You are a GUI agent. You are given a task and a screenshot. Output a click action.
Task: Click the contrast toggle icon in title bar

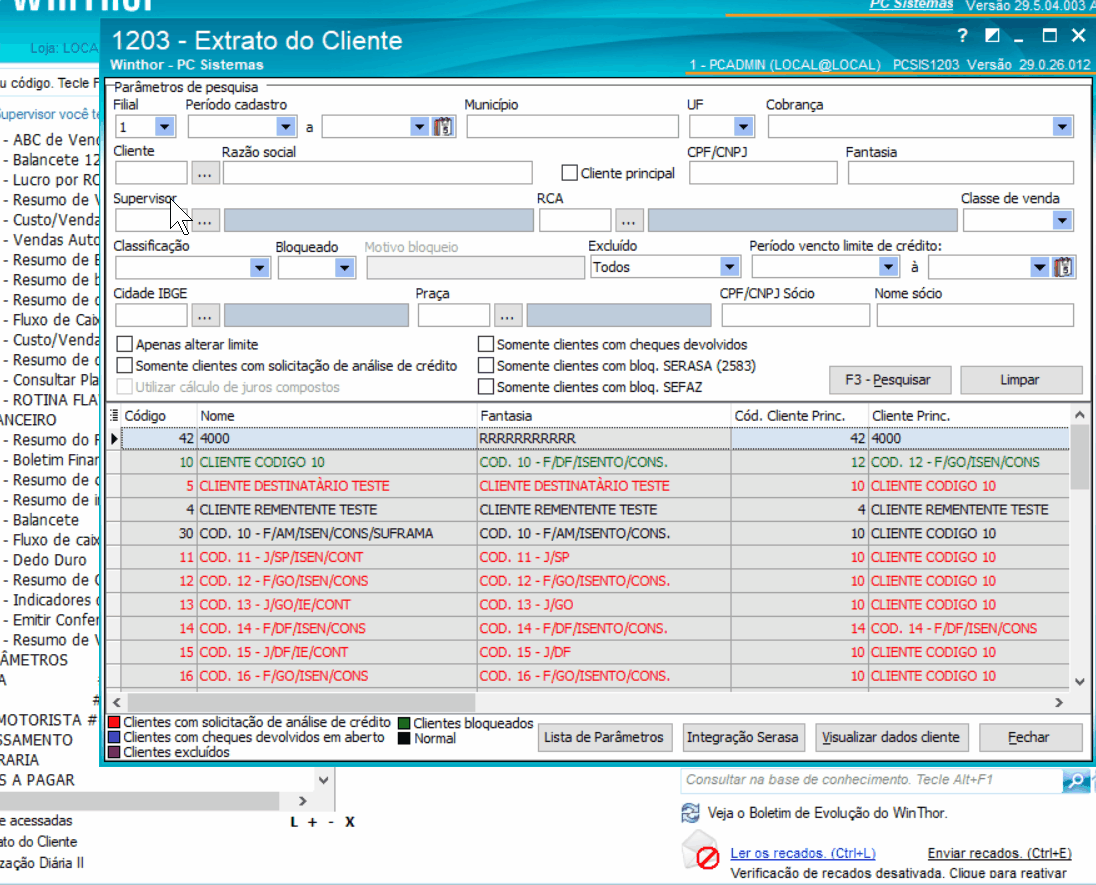[992, 36]
